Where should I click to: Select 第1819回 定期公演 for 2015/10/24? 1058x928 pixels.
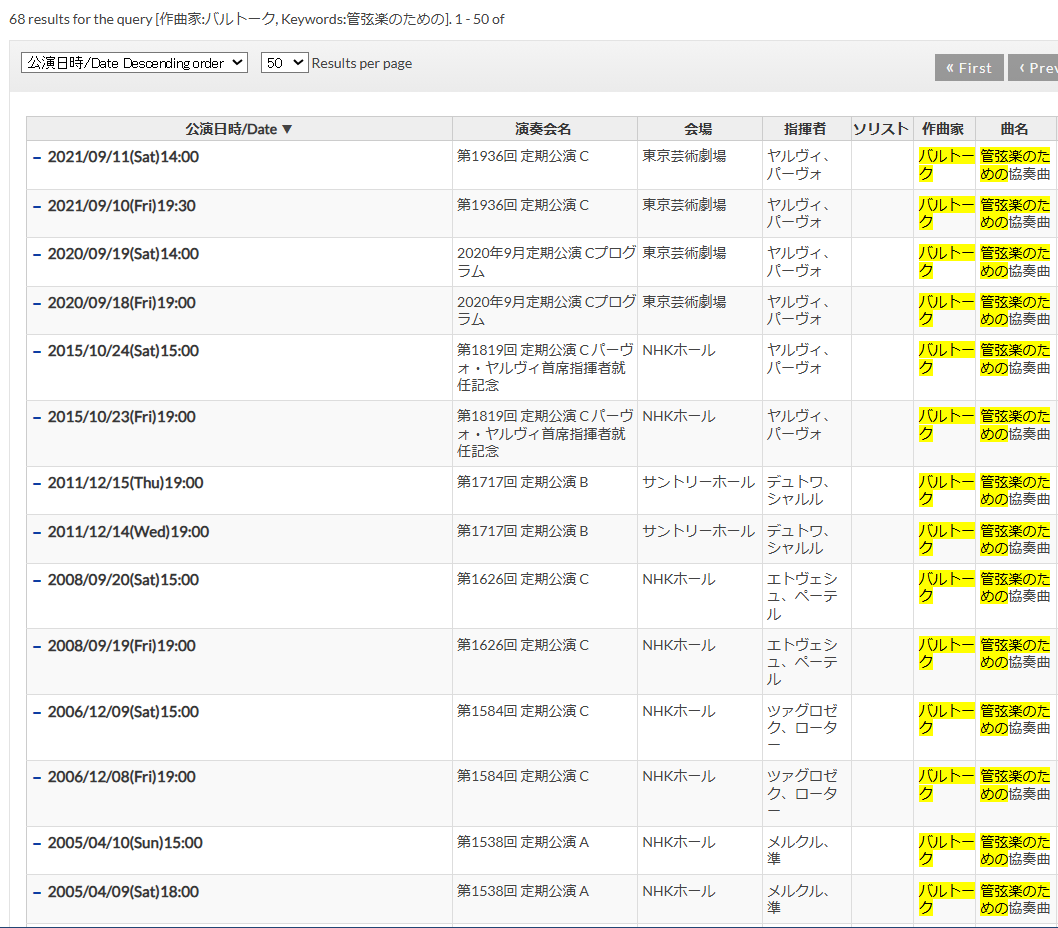545,367
